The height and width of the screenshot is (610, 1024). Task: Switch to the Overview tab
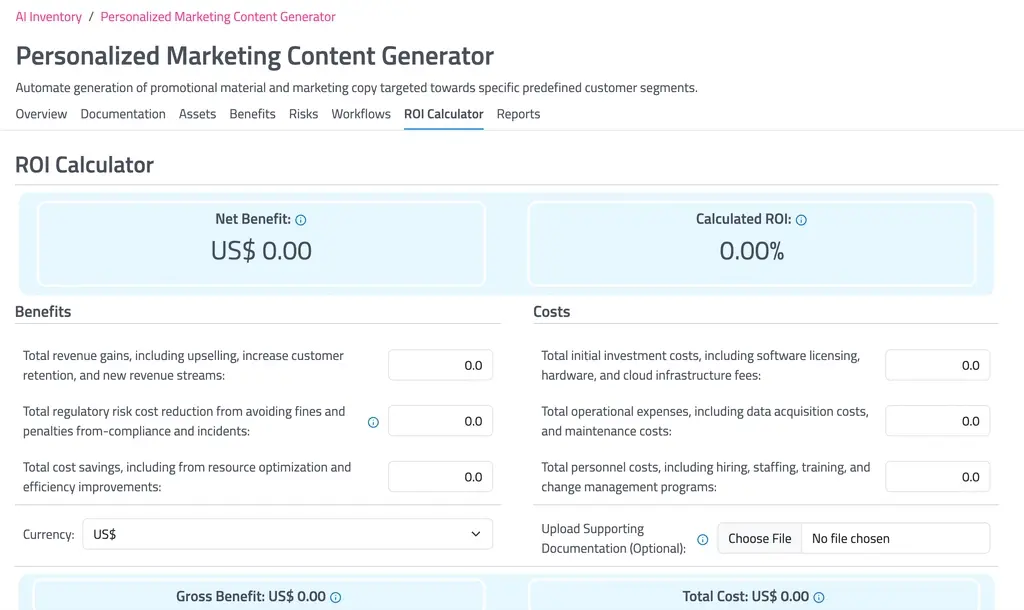click(41, 114)
